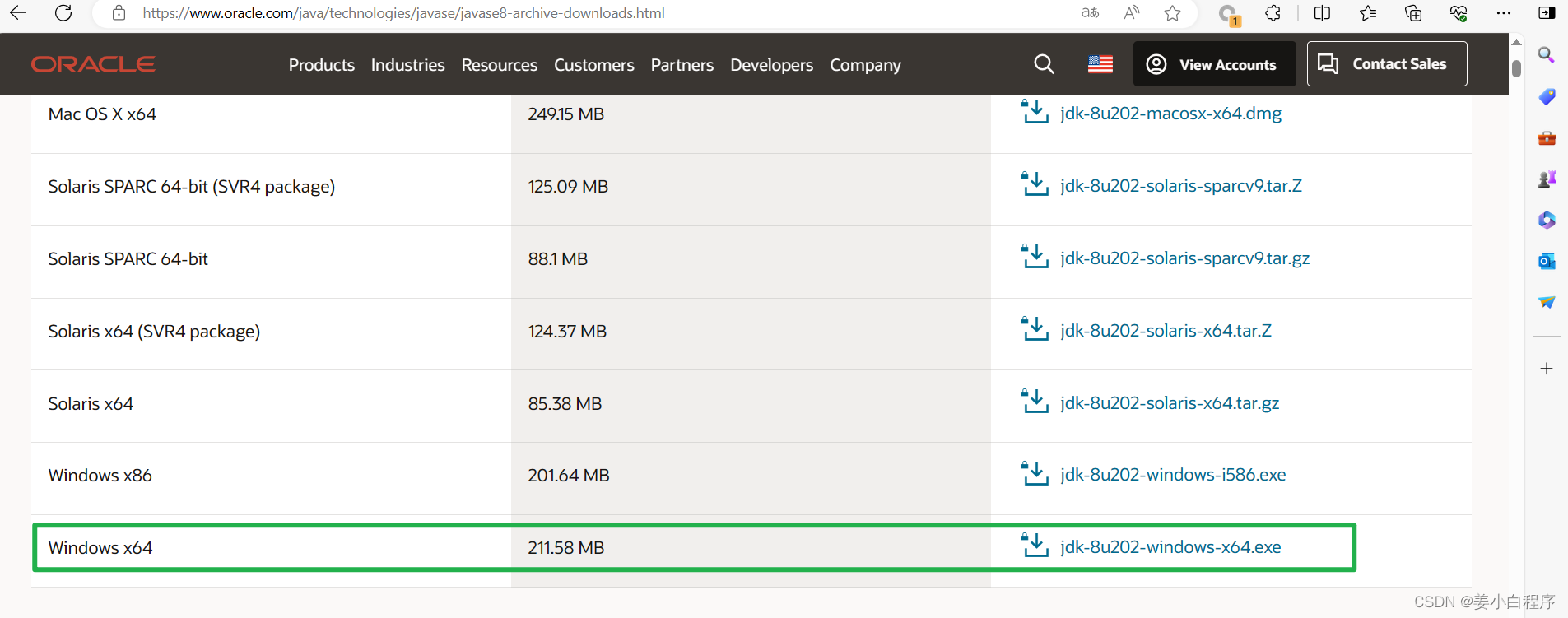Screen dimensions: 1568x618
Task: Open the sidebar Outlook icon
Action: coord(1547,261)
